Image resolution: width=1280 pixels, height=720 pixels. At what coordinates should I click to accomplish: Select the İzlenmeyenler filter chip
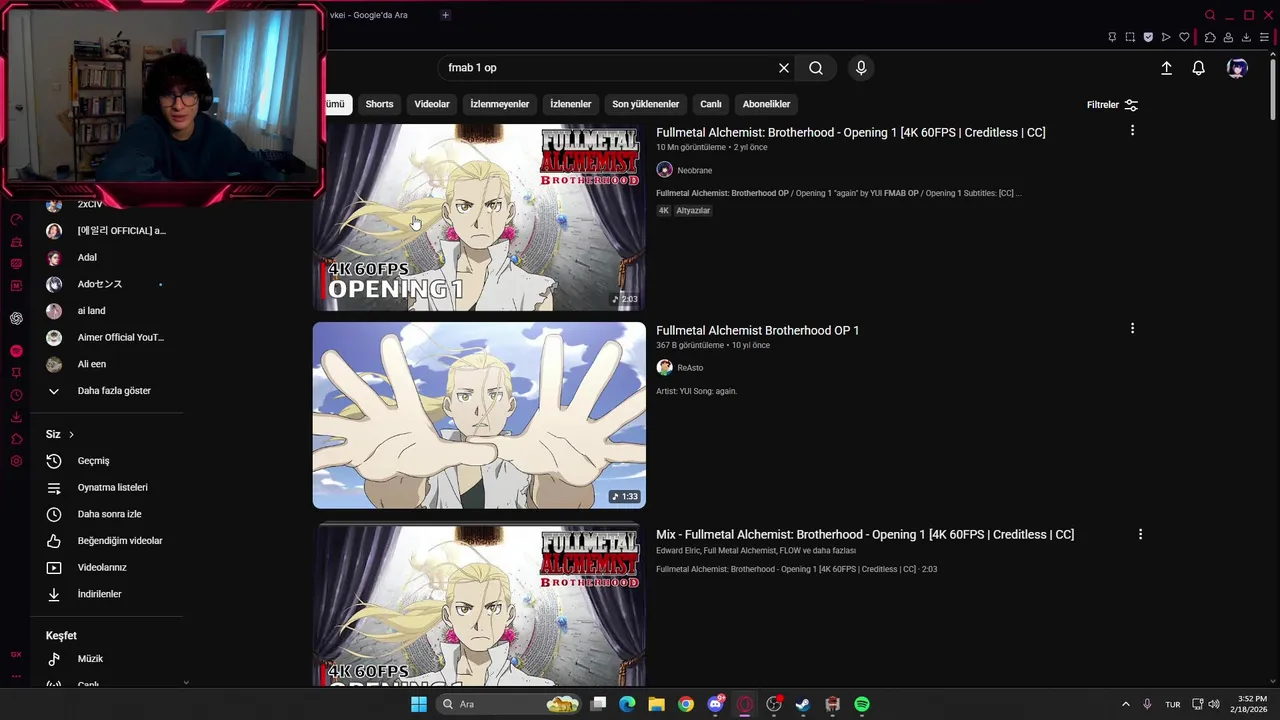(499, 104)
